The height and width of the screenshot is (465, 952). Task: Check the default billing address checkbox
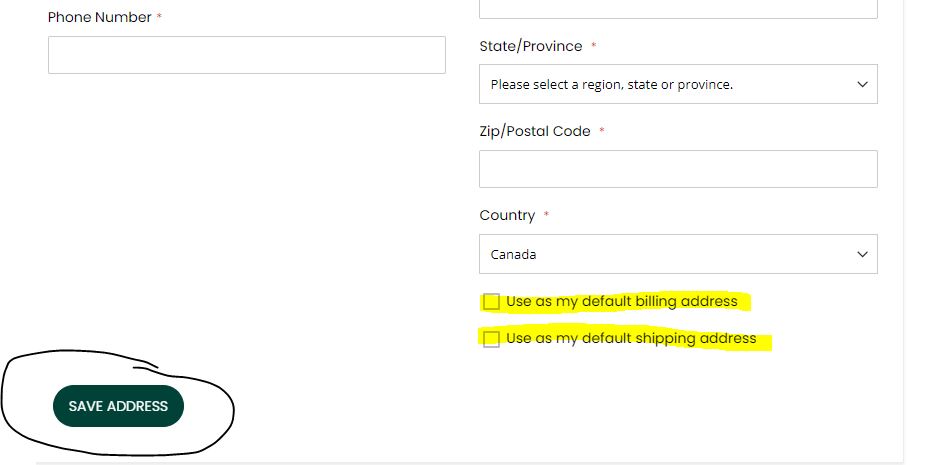coord(491,302)
